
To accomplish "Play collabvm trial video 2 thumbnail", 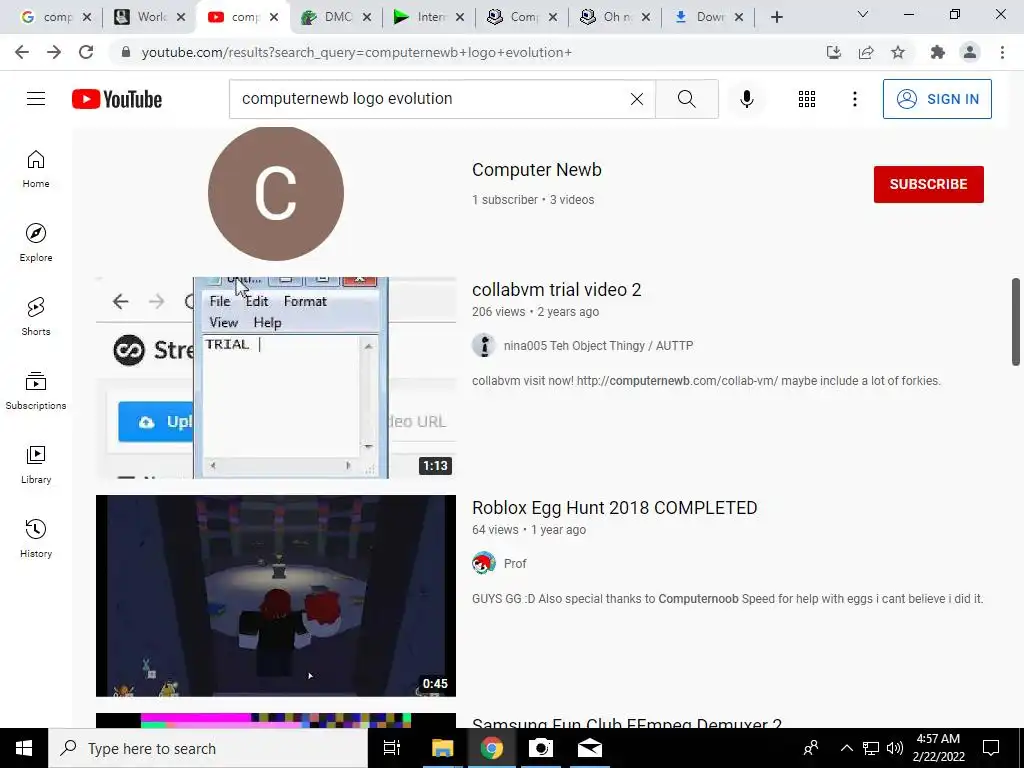I will tap(276, 377).
